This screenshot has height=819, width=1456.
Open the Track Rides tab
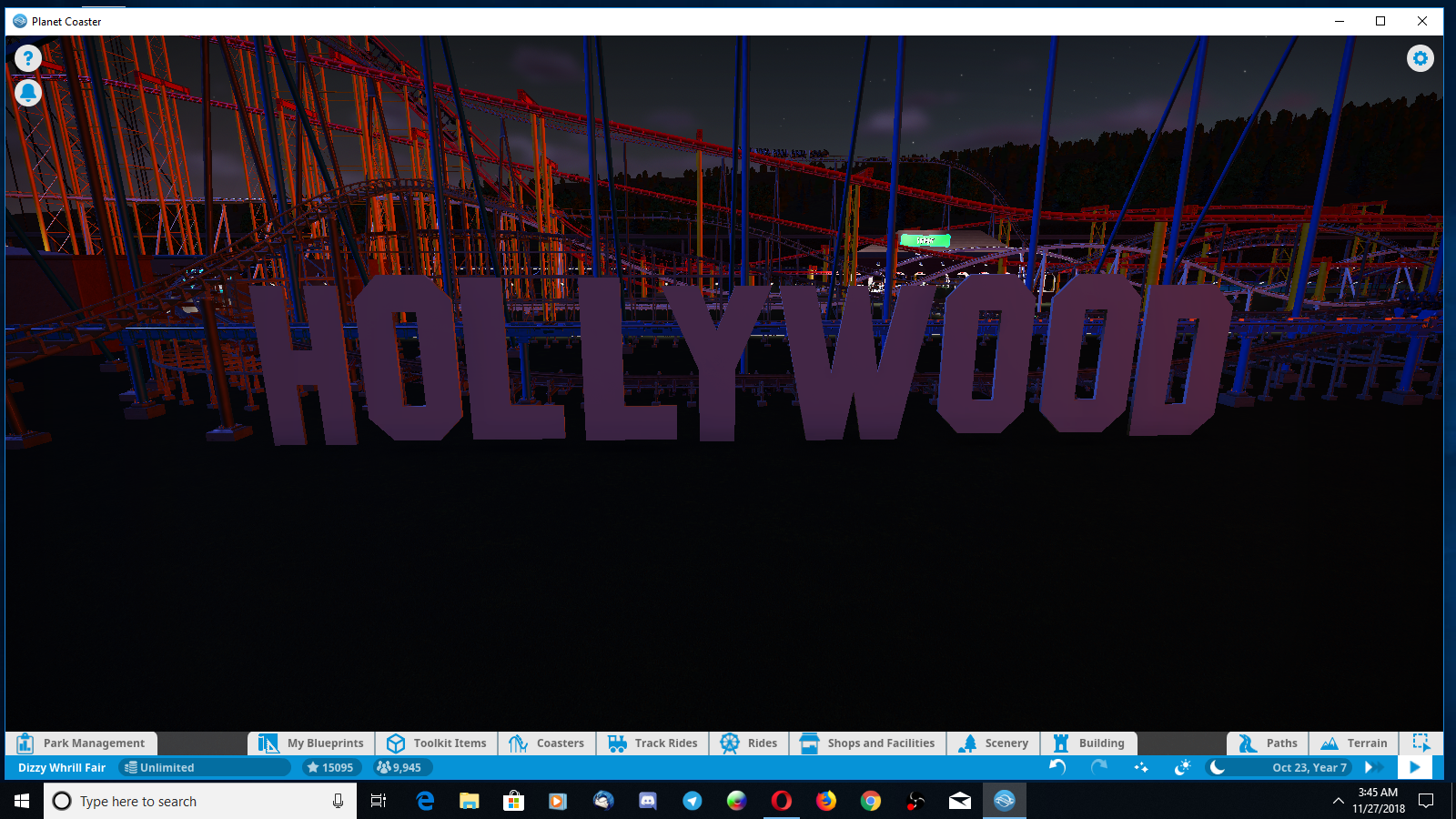coord(652,743)
